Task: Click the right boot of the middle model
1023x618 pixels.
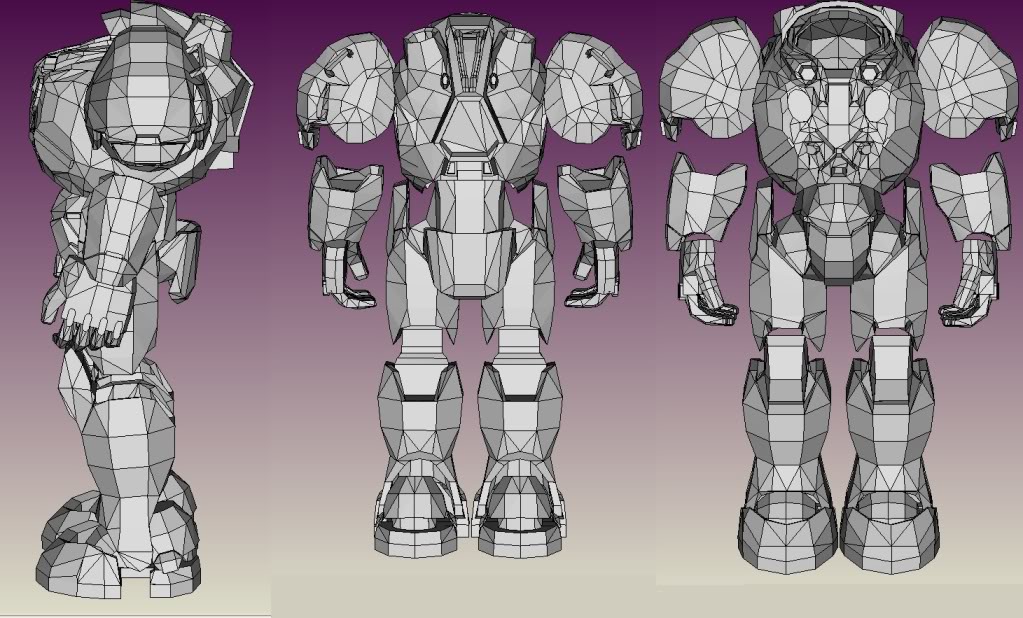Action: [x=520, y=506]
